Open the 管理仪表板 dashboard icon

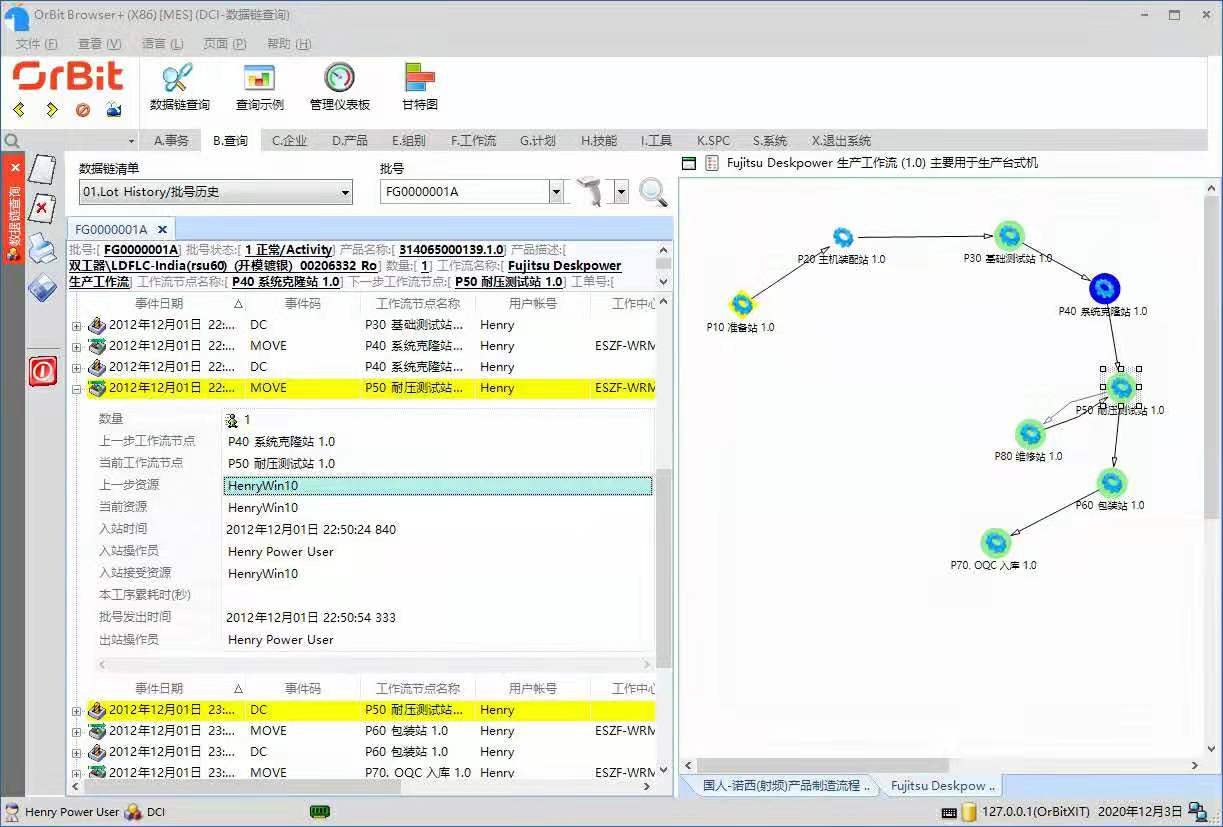(340, 85)
